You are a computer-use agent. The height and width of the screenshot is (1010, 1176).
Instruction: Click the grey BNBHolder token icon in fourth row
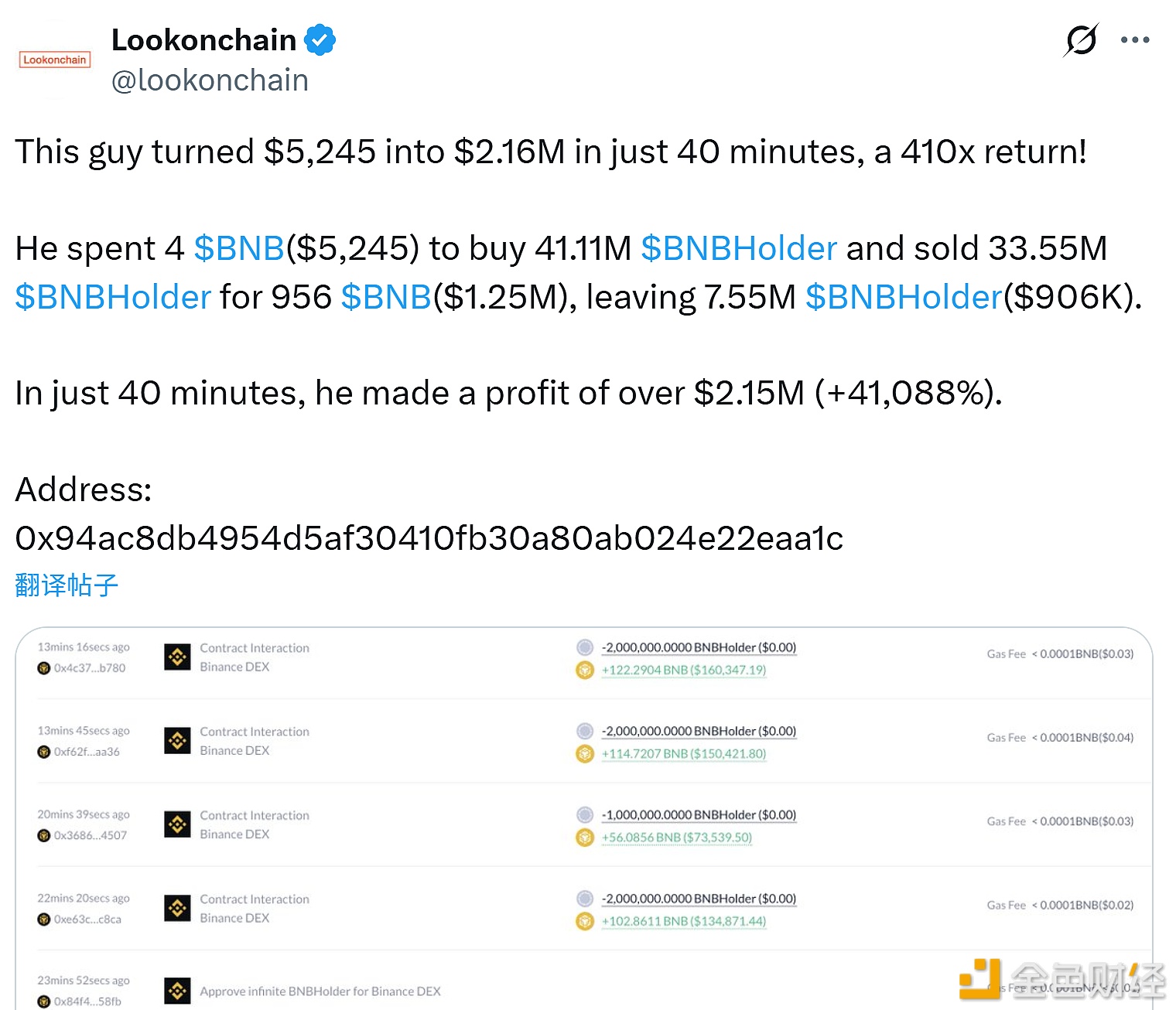pos(585,898)
